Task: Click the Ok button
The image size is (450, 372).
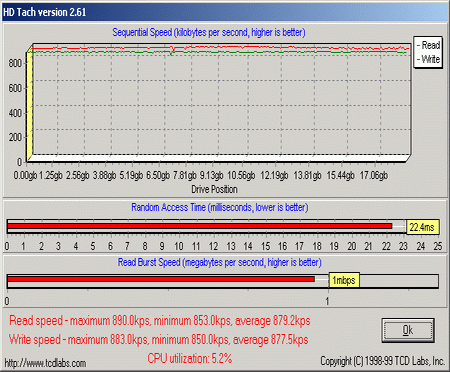Action: tap(408, 330)
